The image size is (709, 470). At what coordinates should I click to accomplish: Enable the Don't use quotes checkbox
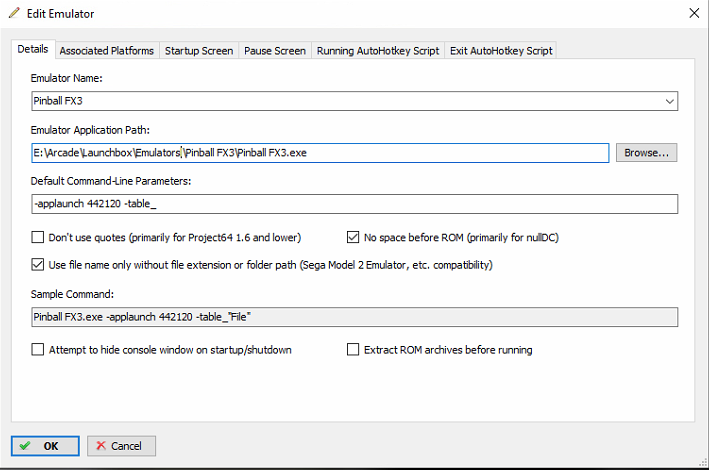coord(38,237)
